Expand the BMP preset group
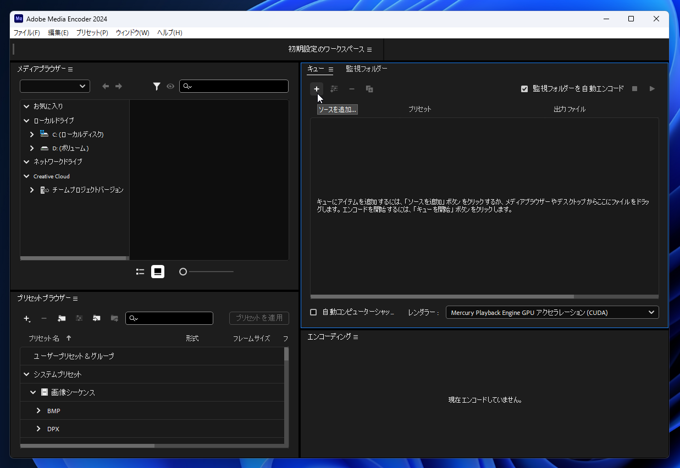 39,411
